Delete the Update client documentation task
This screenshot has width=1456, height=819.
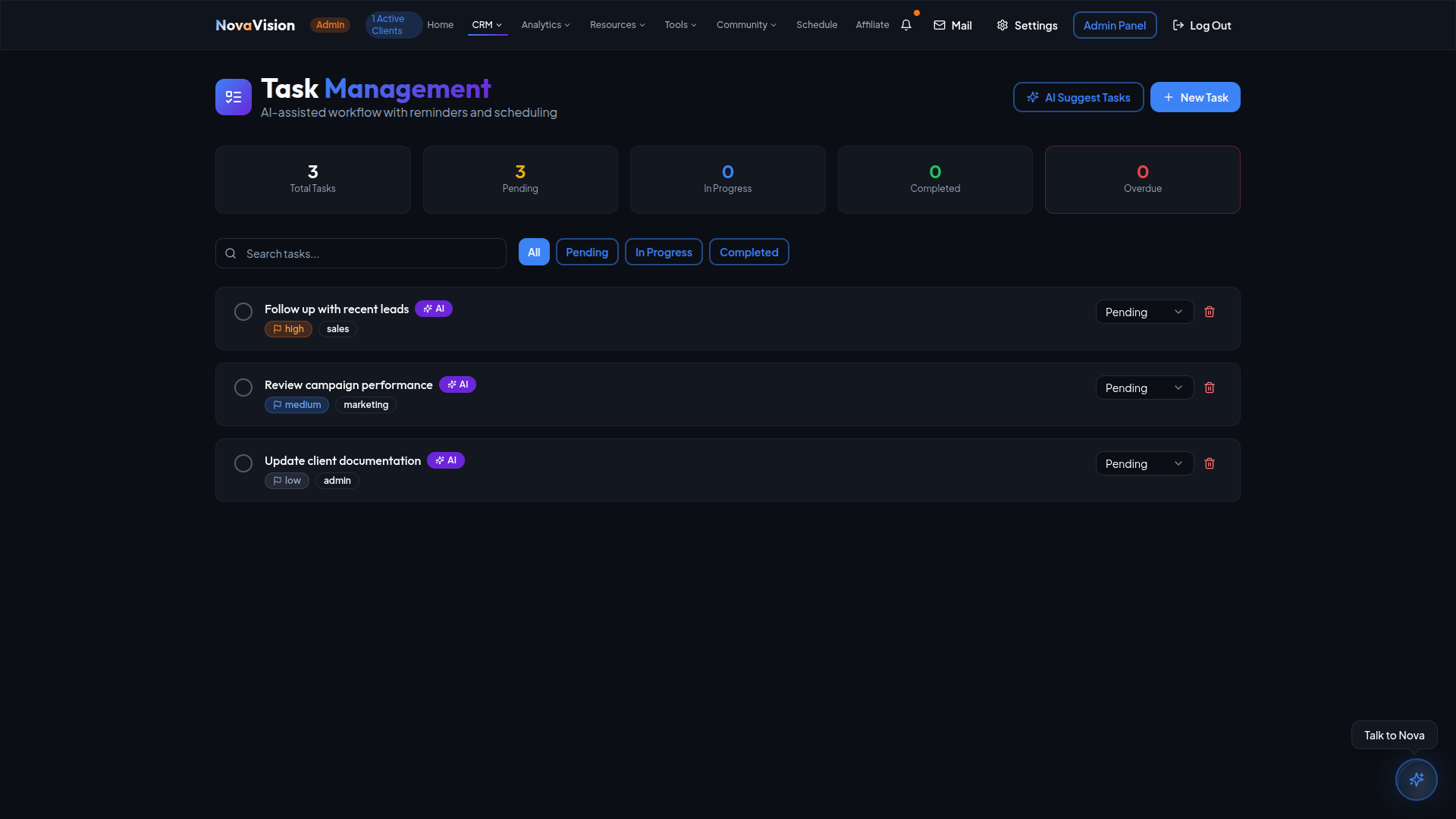tap(1210, 463)
